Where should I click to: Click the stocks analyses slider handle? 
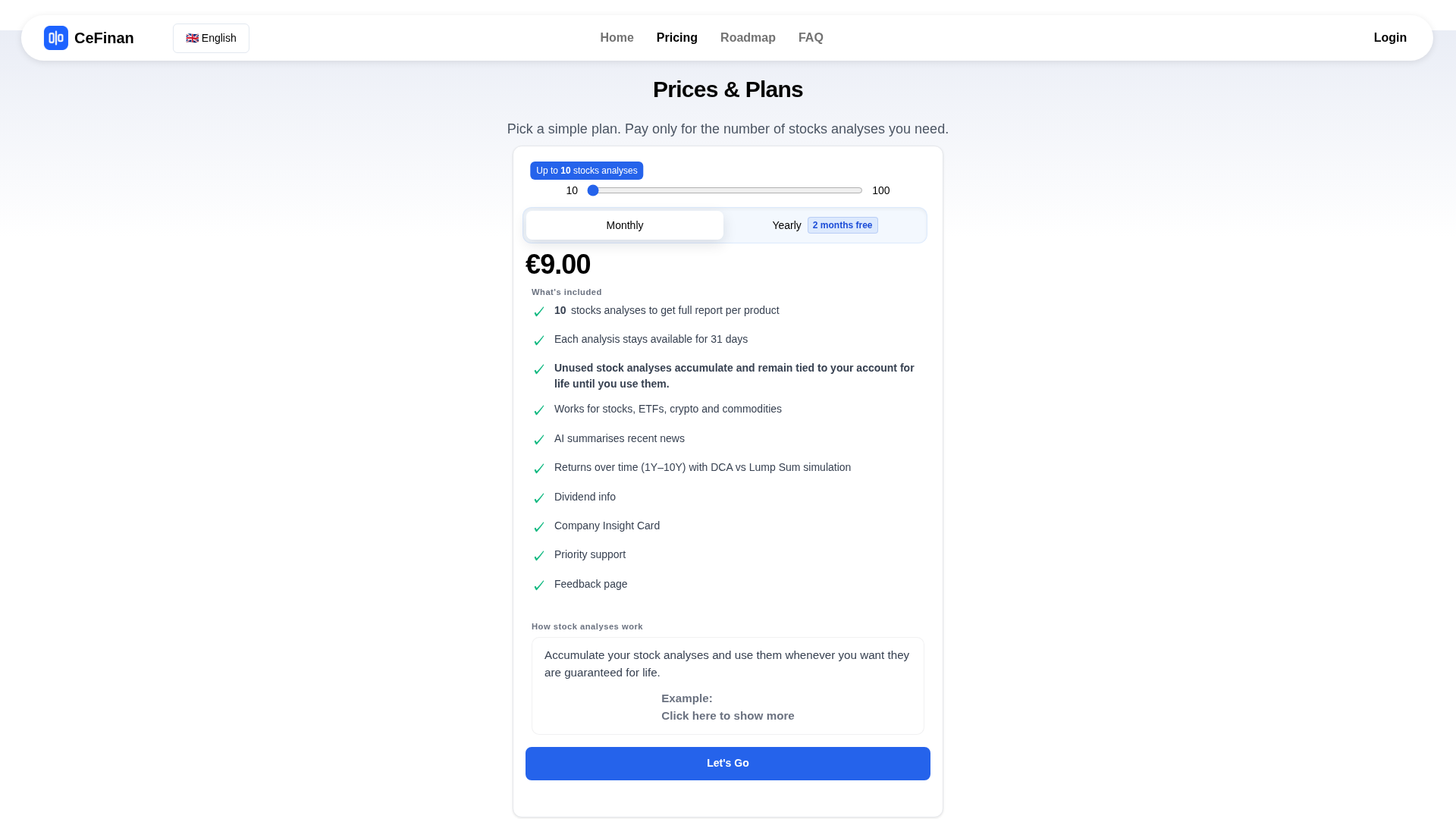pos(593,190)
